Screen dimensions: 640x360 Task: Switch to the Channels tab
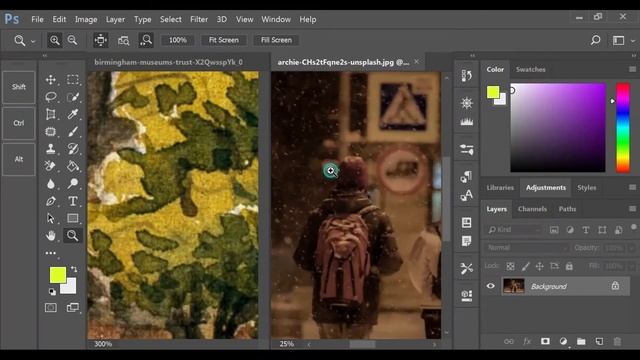(x=532, y=209)
